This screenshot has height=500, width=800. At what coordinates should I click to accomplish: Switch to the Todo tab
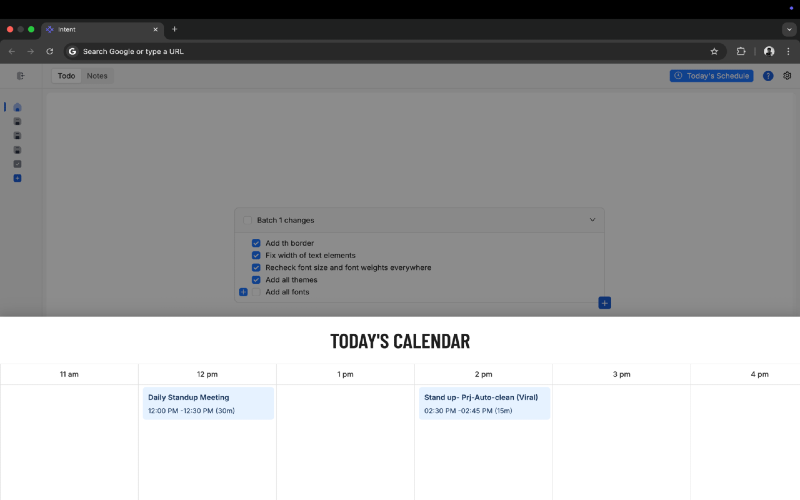[x=66, y=76]
